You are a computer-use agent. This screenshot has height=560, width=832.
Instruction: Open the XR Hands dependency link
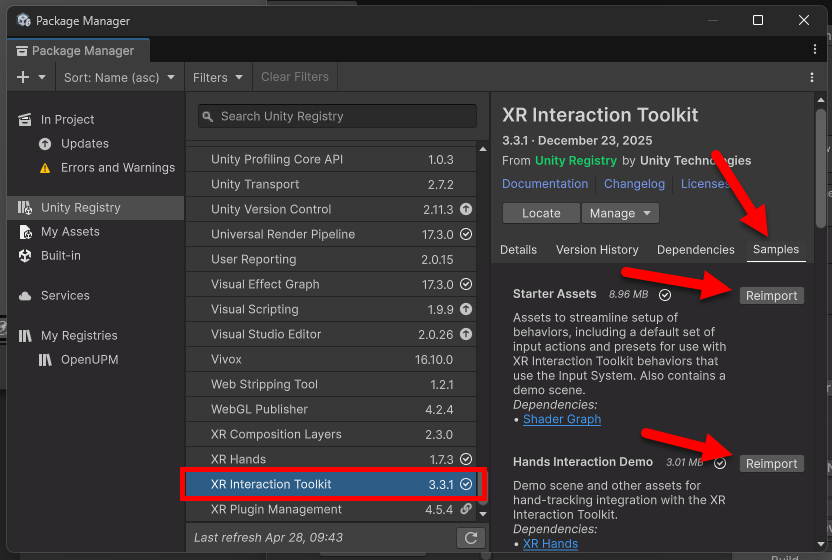[550, 544]
